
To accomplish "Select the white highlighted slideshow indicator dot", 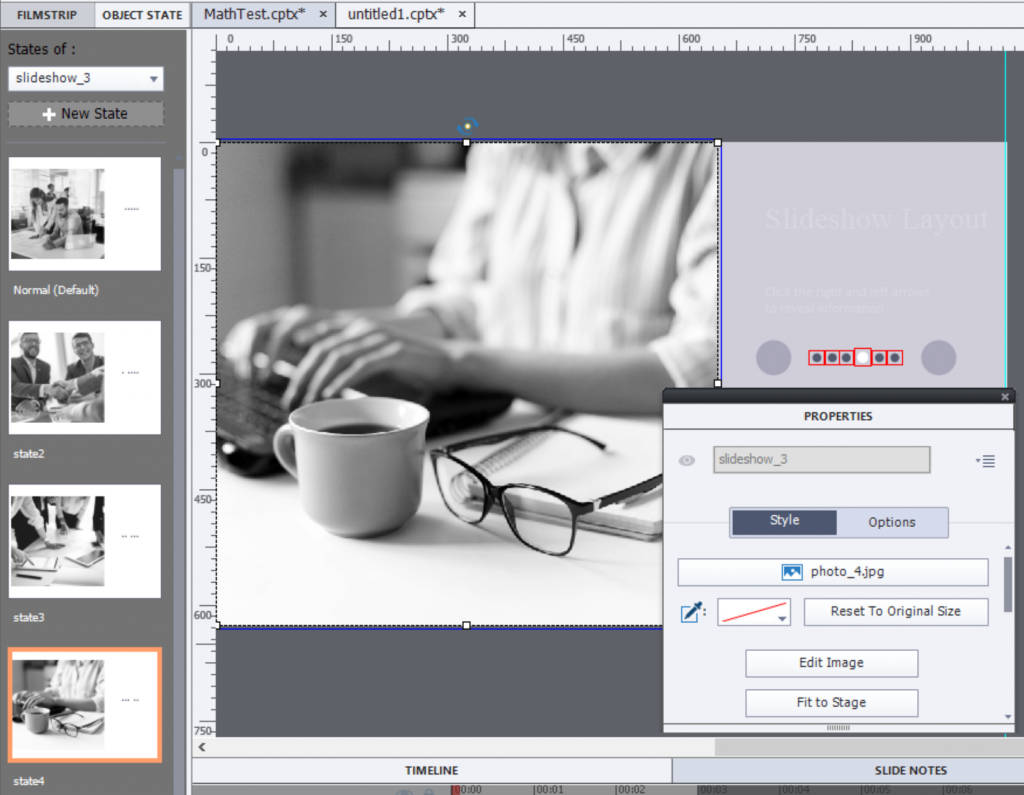I will (862, 357).
